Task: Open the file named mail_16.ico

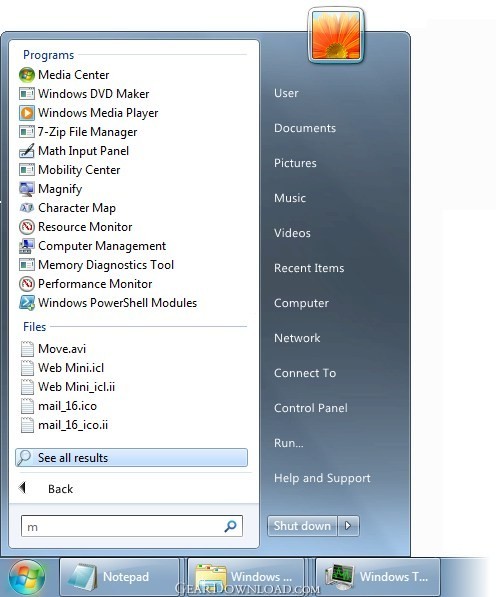Action: (x=67, y=406)
